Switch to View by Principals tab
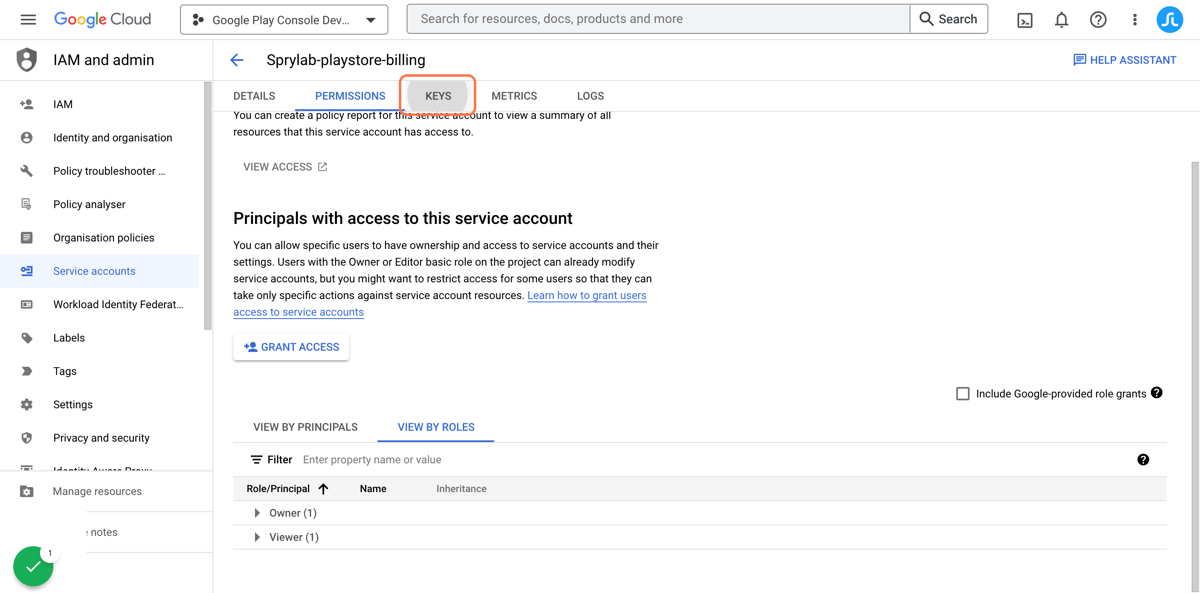 point(305,427)
